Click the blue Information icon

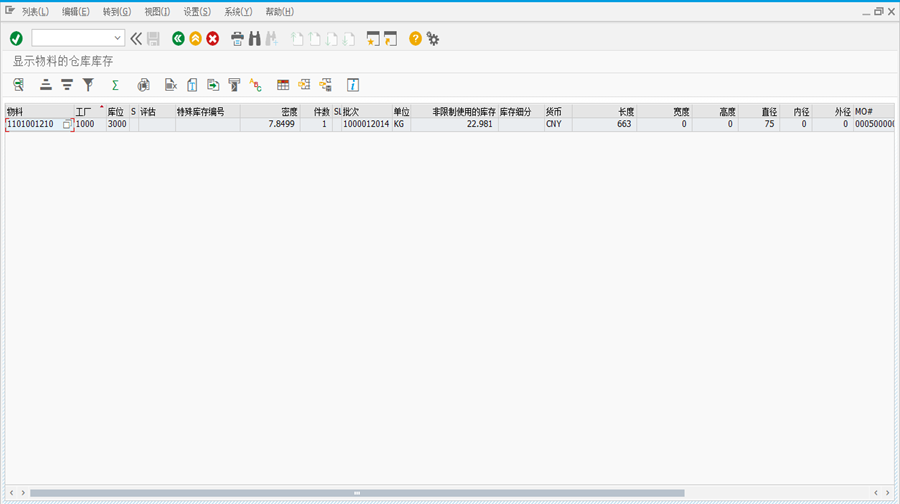353,85
